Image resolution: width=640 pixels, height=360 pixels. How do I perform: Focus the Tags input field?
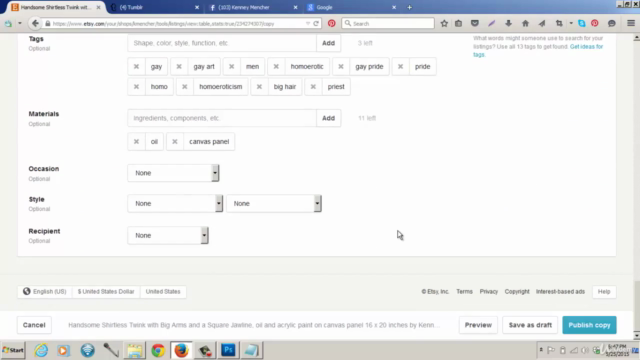tap(222, 43)
